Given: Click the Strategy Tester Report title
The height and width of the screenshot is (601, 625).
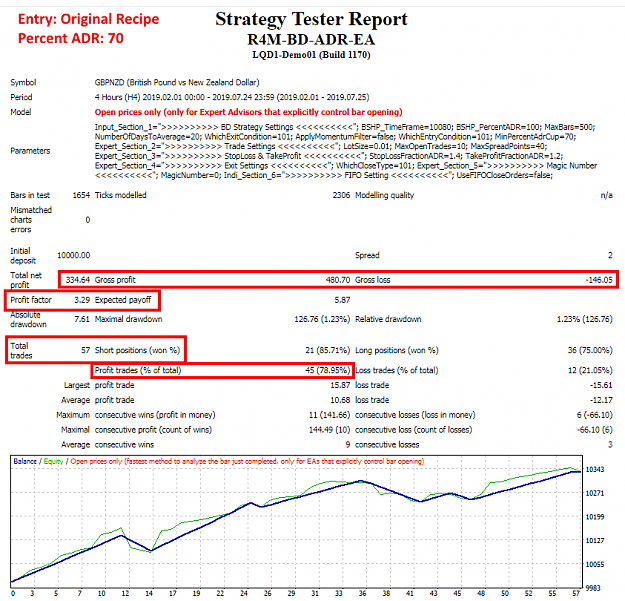Looking at the screenshot, I should pyautogui.click(x=311, y=19).
